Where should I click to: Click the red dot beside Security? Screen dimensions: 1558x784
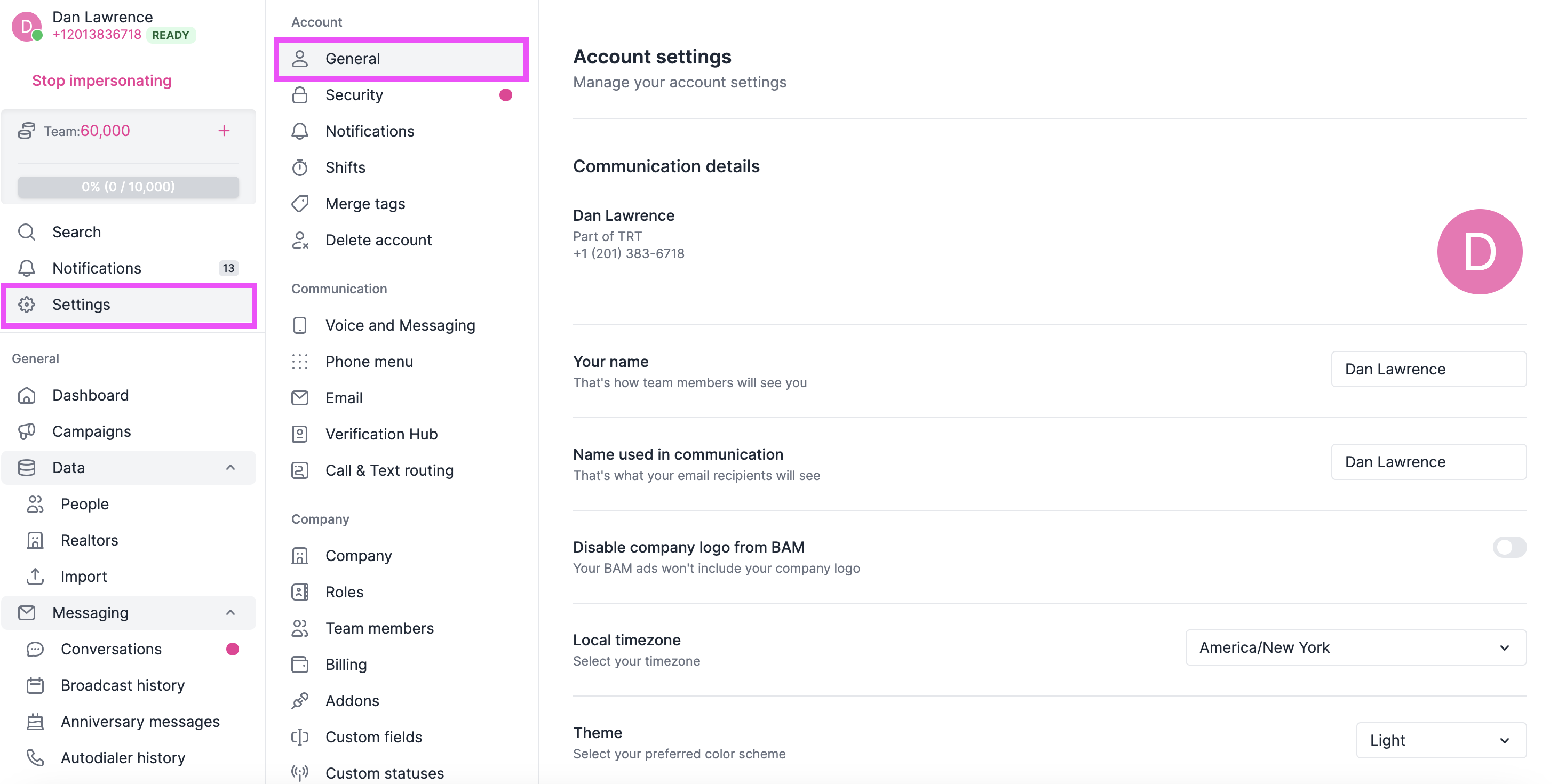pos(506,95)
